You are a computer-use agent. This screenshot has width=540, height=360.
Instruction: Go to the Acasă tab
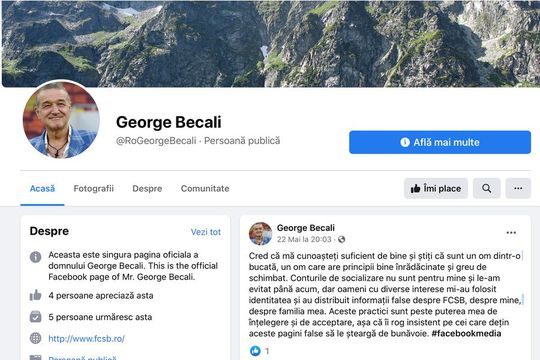click(42, 188)
